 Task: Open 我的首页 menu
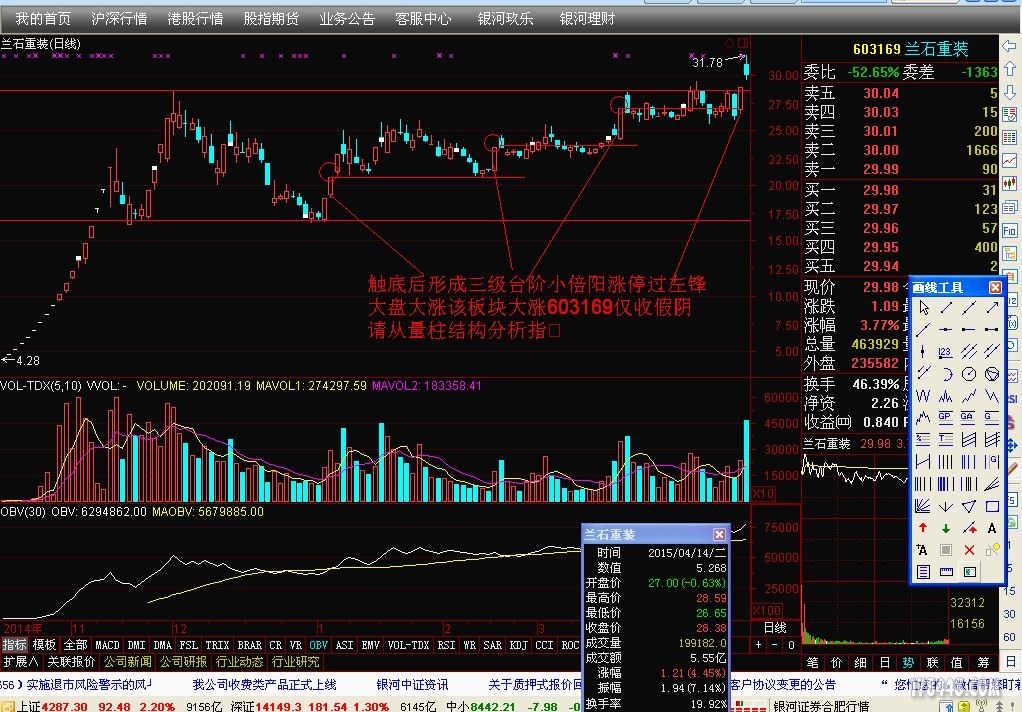(43, 19)
